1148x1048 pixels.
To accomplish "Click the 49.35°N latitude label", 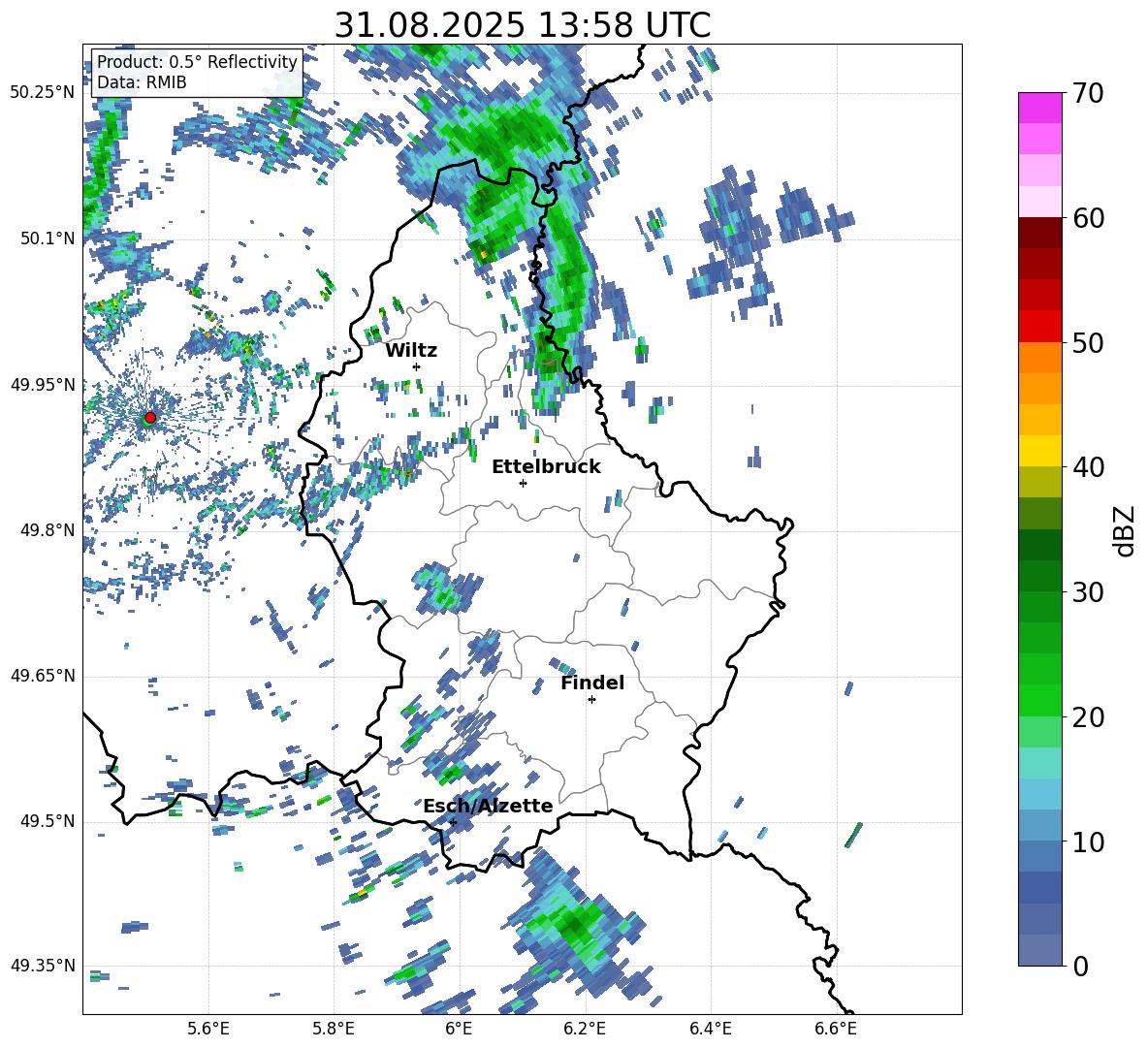I will pos(43,966).
